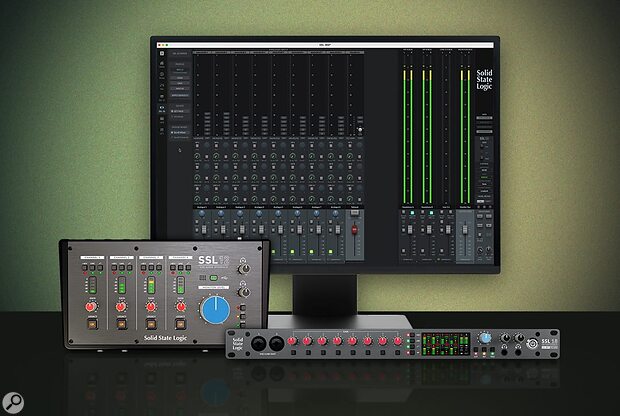This screenshot has height=416, width=620.
Task: Click the magnifier enlarge icon on the image
Action: [13, 403]
